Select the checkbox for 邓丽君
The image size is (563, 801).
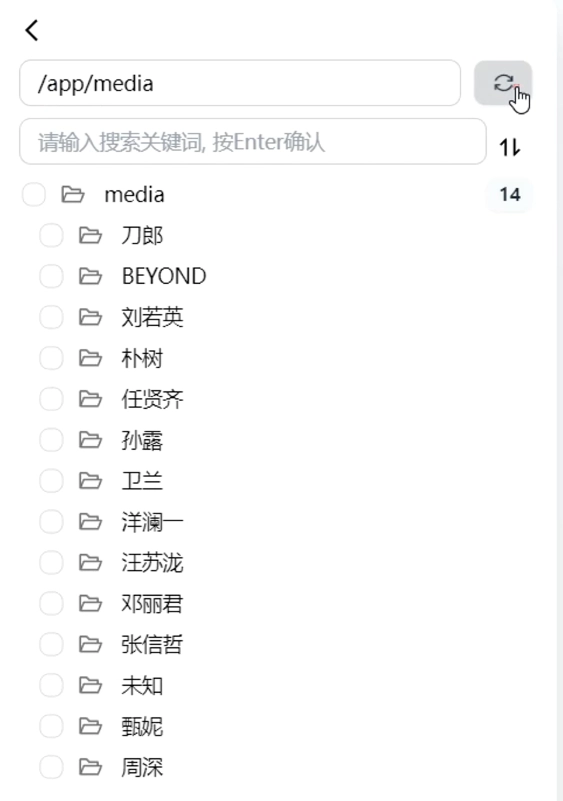pyautogui.click(x=51, y=603)
